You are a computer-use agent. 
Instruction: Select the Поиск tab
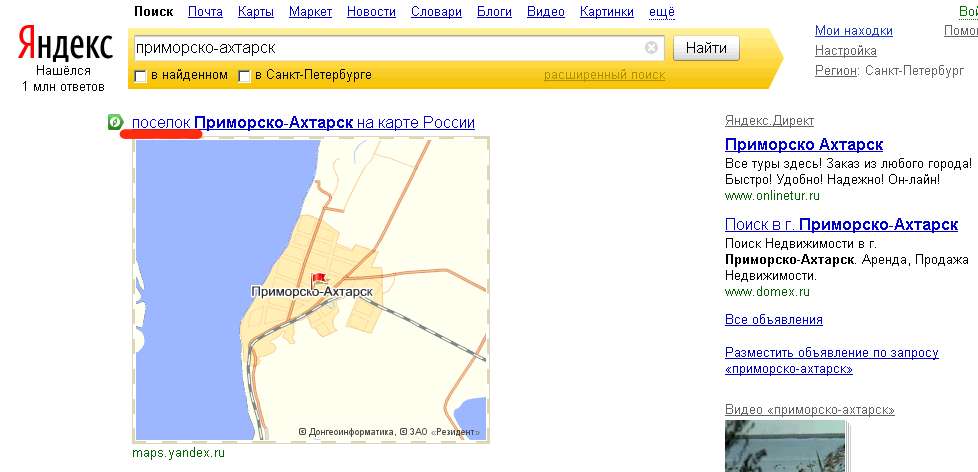[x=153, y=12]
